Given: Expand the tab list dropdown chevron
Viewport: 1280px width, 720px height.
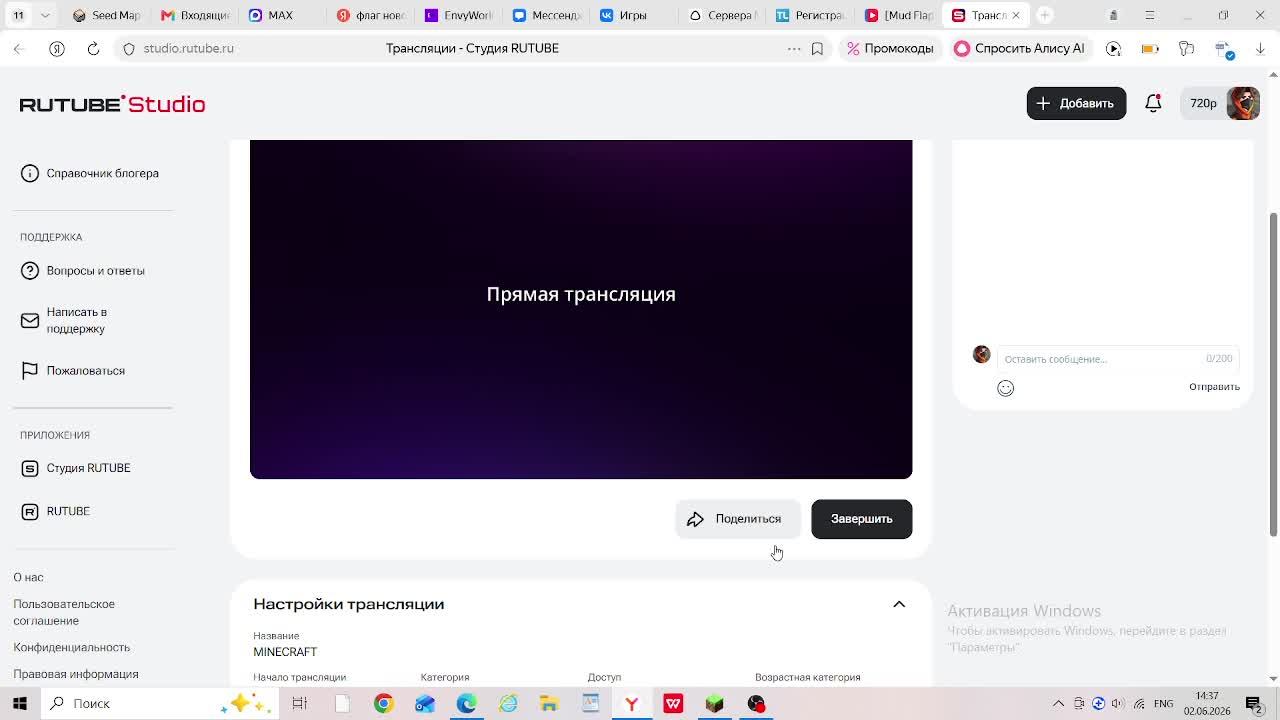Looking at the screenshot, I should [x=45, y=15].
